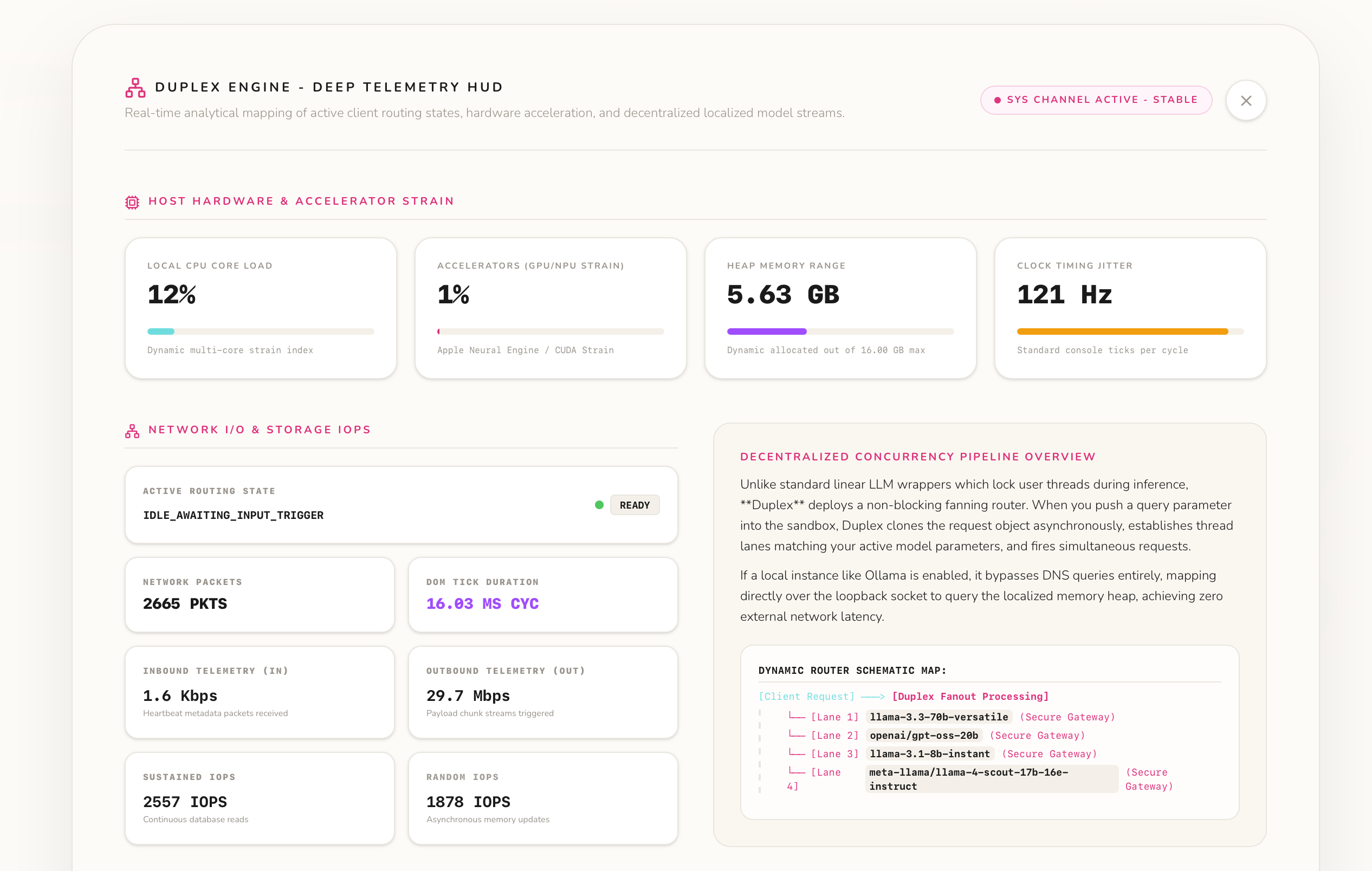This screenshot has width=1372, height=871.
Task: Click the READY status badge
Action: 634,505
